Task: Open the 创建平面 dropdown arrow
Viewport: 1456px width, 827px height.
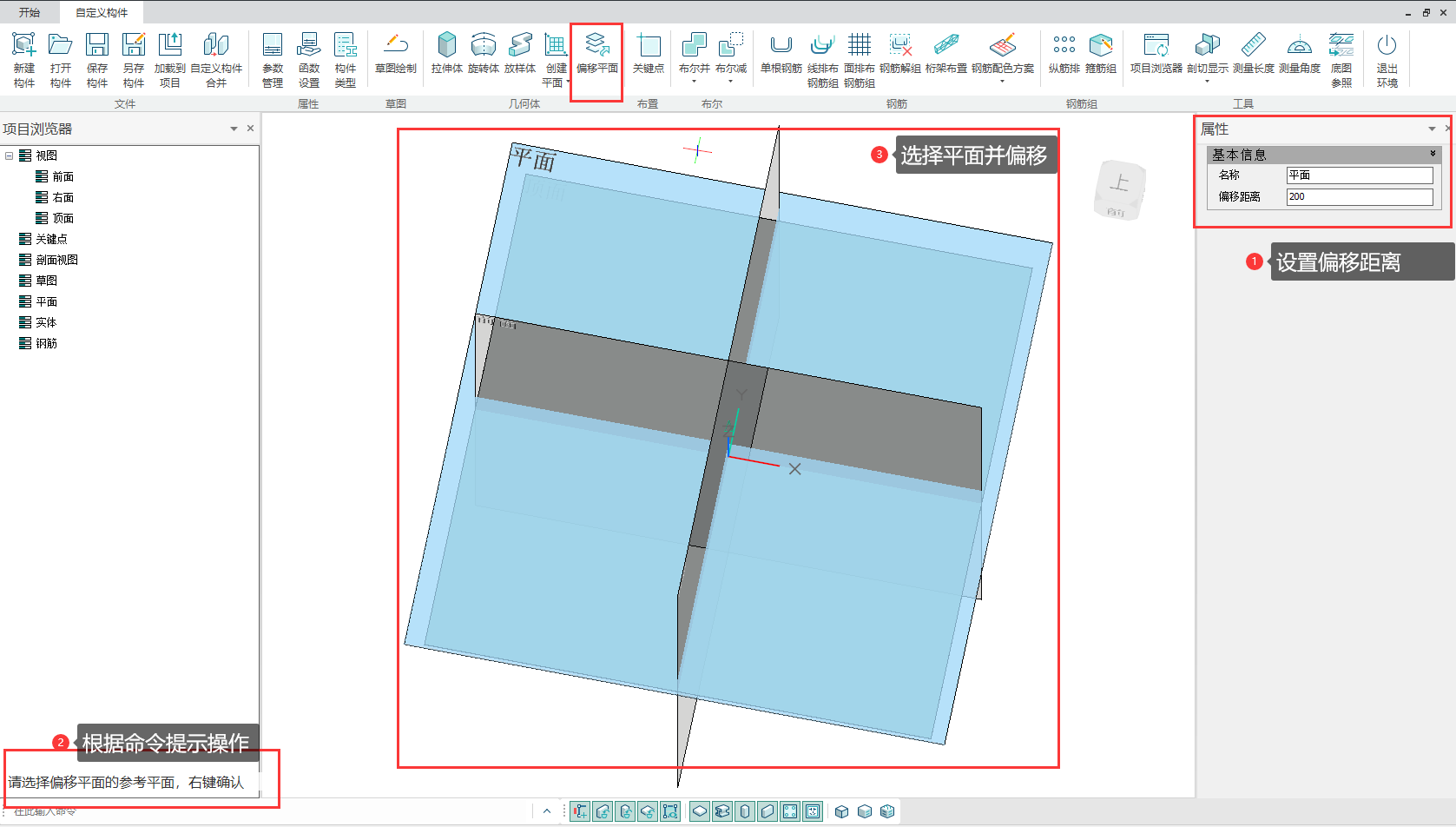Action: point(568,83)
